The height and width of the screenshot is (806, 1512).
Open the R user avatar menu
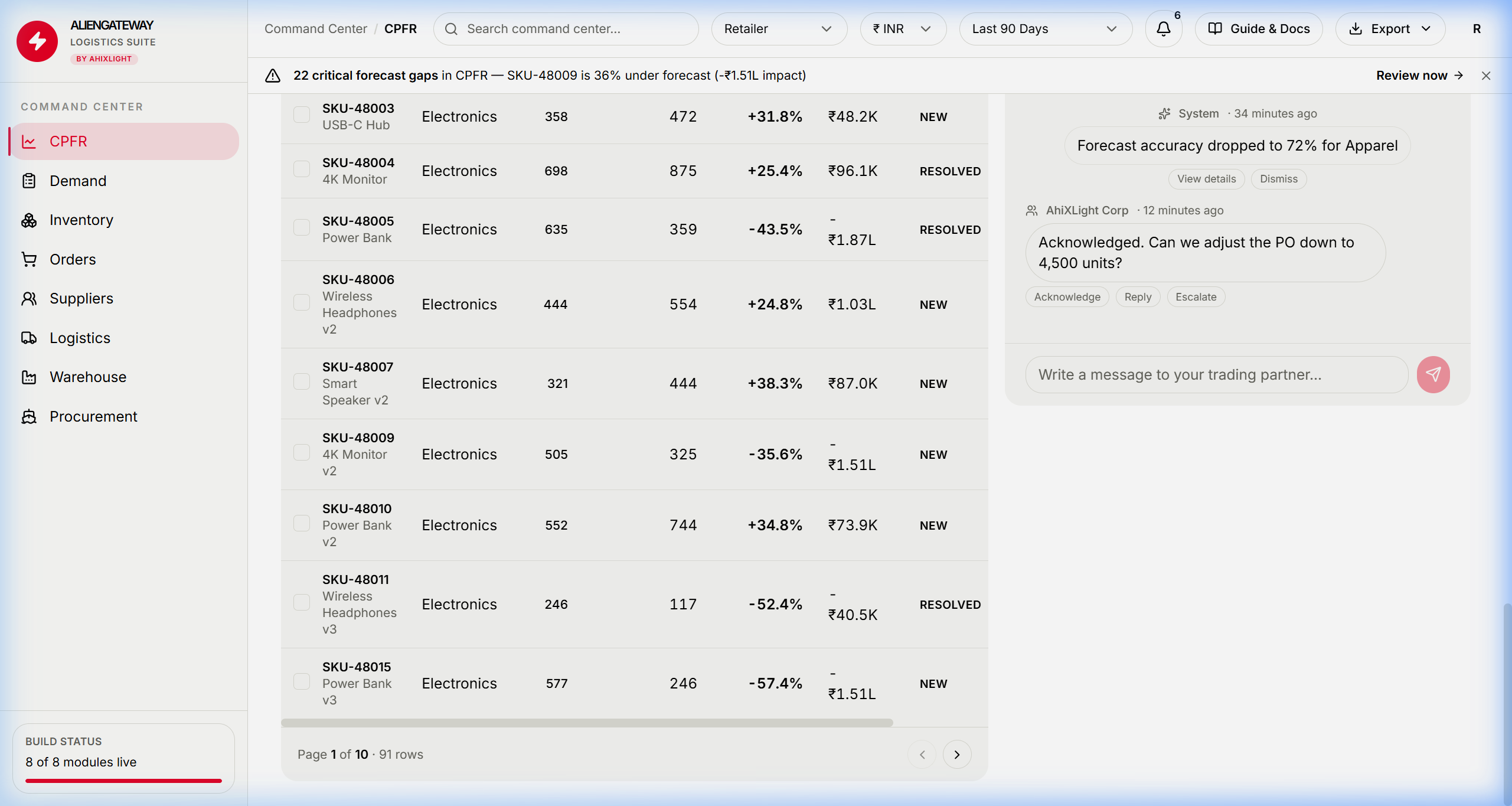[1477, 29]
